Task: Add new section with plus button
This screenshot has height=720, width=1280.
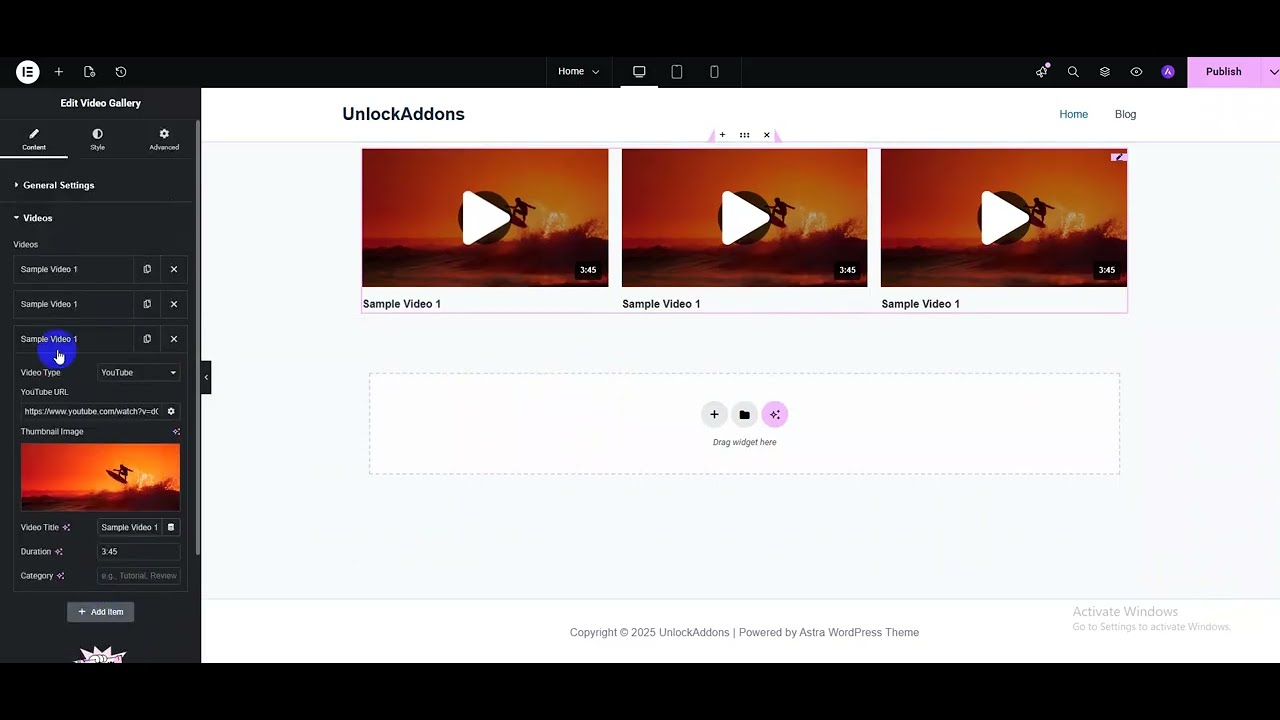Action: (x=714, y=414)
